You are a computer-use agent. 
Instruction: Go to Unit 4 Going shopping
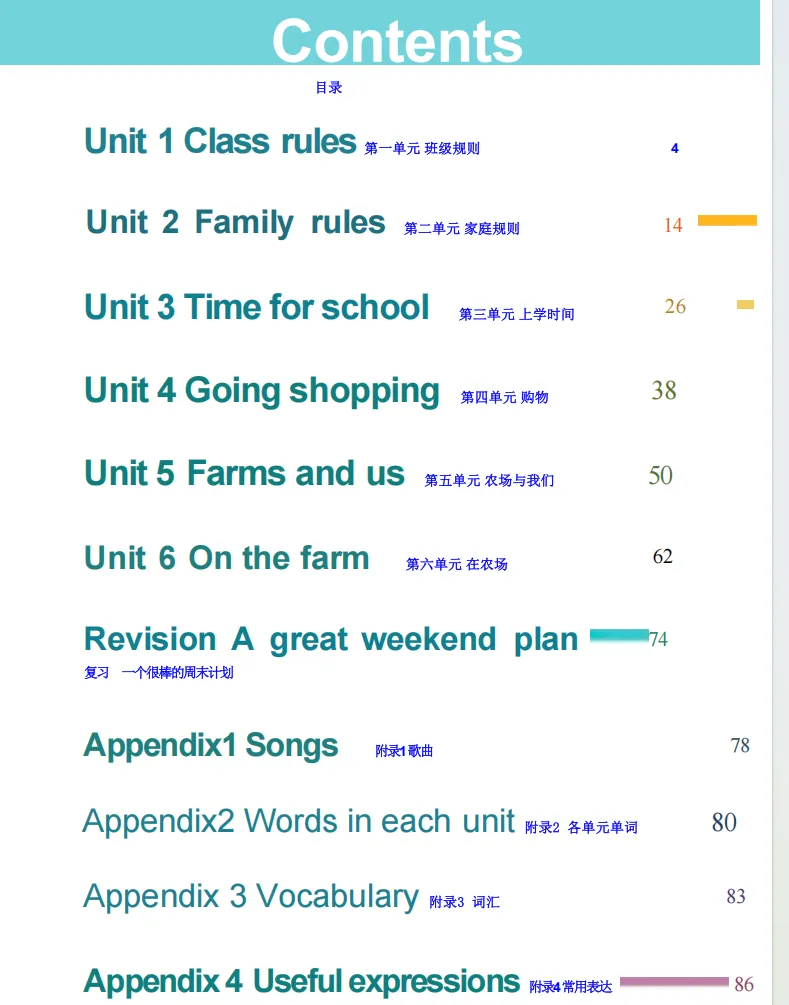pos(262,390)
